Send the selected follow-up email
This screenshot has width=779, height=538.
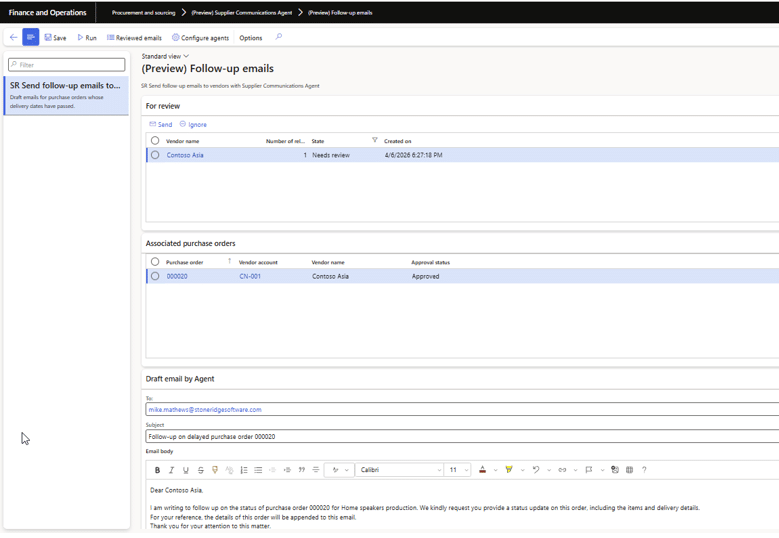click(x=160, y=125)
